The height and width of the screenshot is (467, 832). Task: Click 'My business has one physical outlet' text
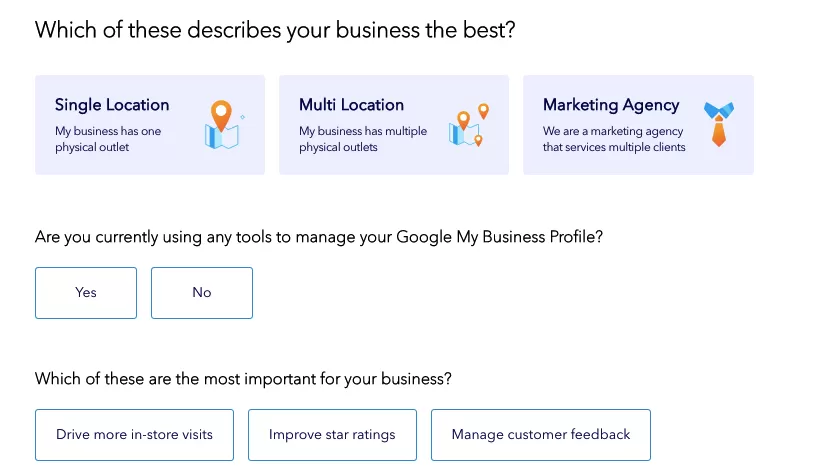(x=107, y=139)
